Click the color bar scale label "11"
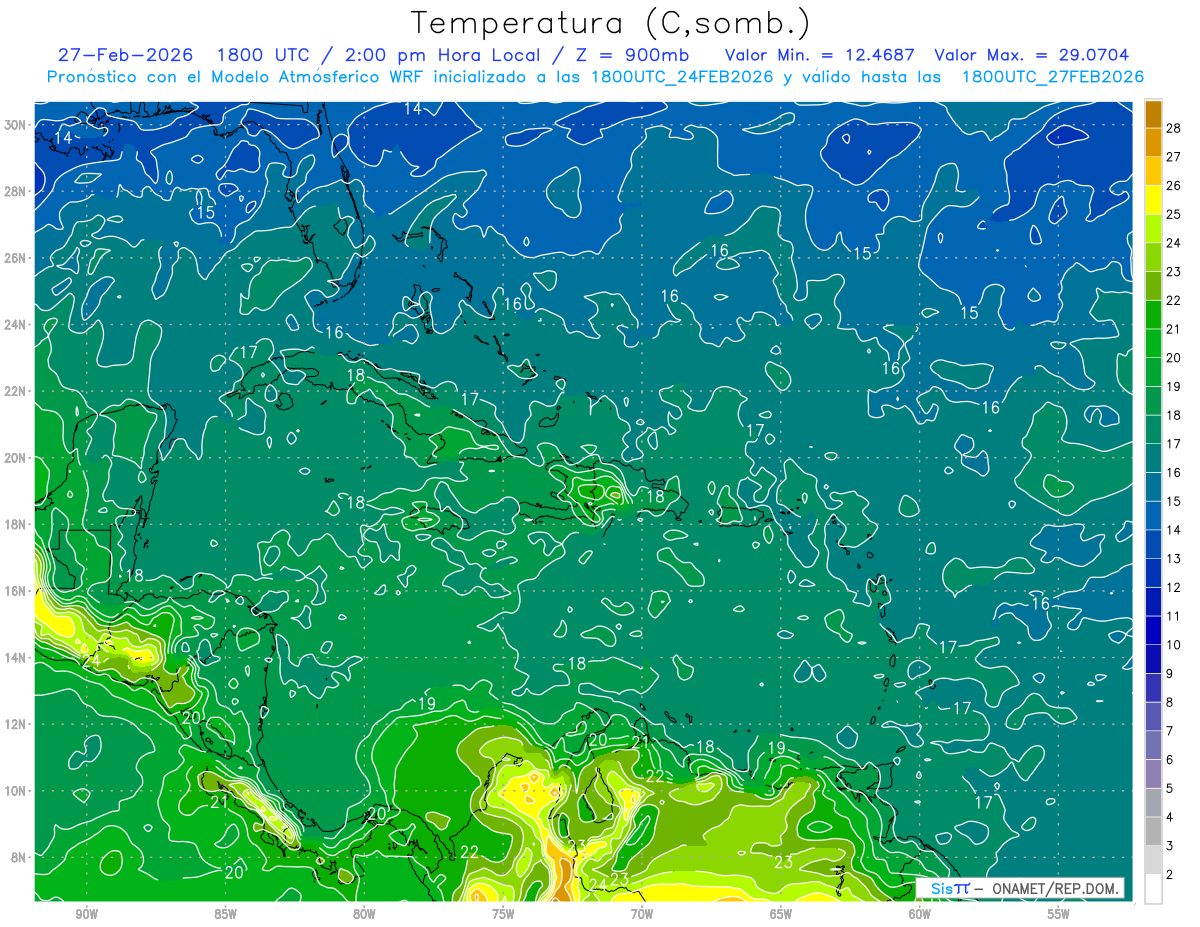The image size is (1200, 927). pos(1174,616)
